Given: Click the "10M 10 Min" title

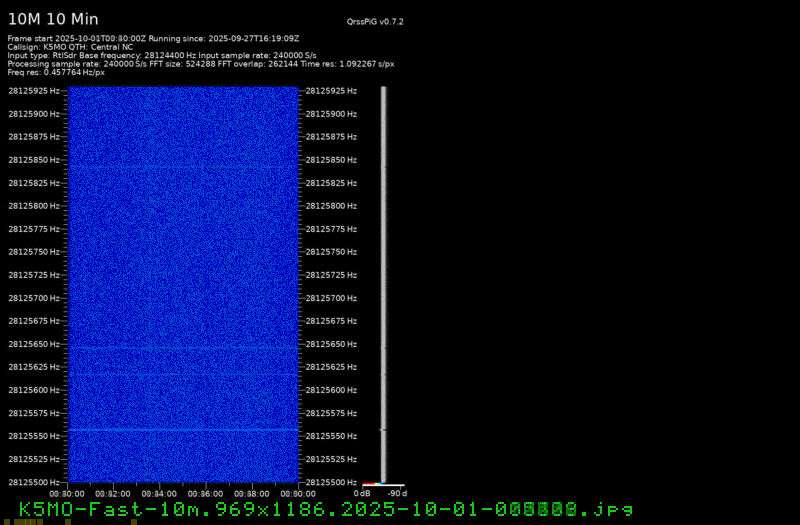Looking at the screenshot, I should click(53, 18).
